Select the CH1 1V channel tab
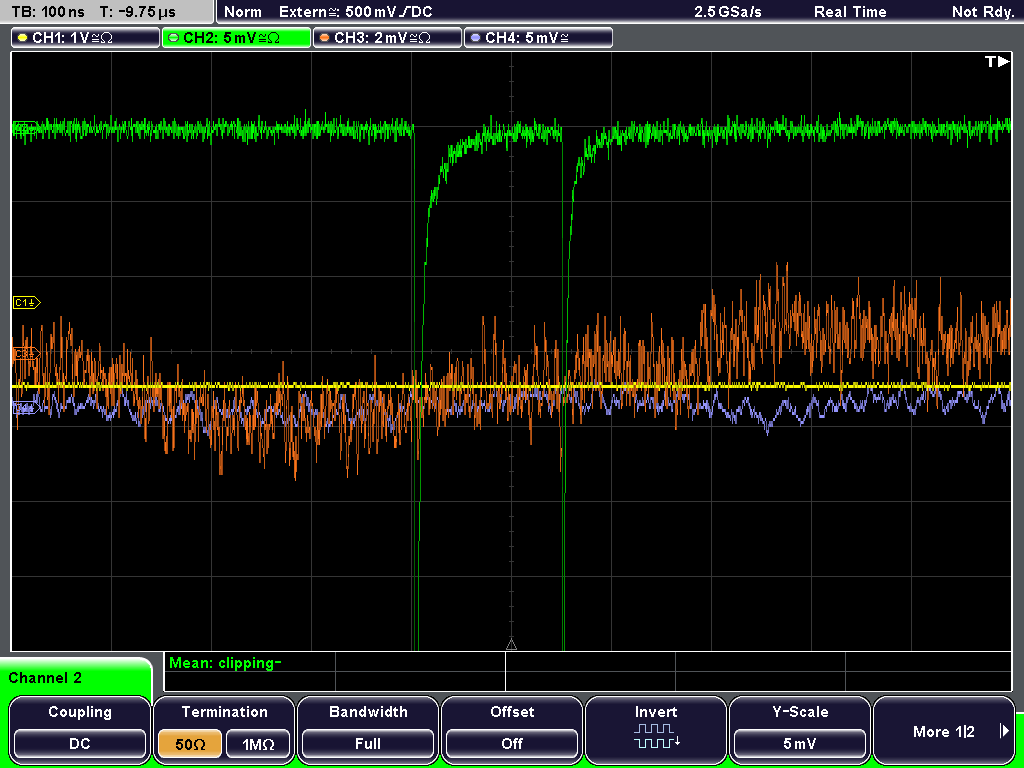 86,38
